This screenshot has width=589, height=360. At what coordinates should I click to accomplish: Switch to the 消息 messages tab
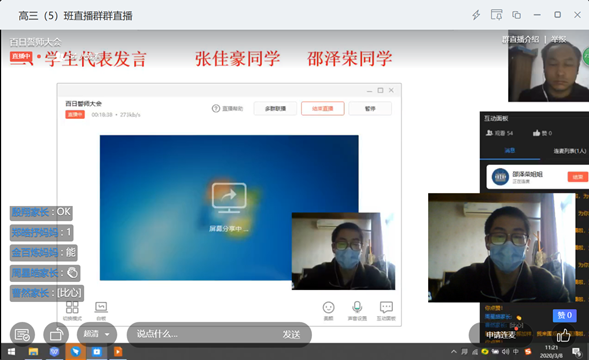click(x=510, y=151)
